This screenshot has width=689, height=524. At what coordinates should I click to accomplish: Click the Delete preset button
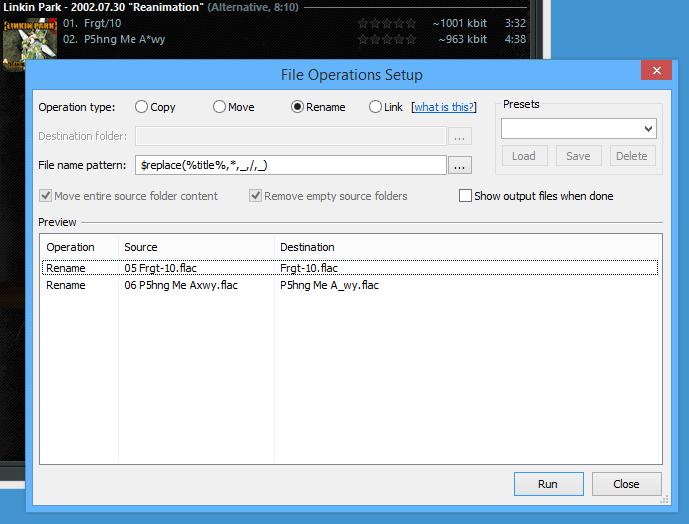tap(632, 156)
